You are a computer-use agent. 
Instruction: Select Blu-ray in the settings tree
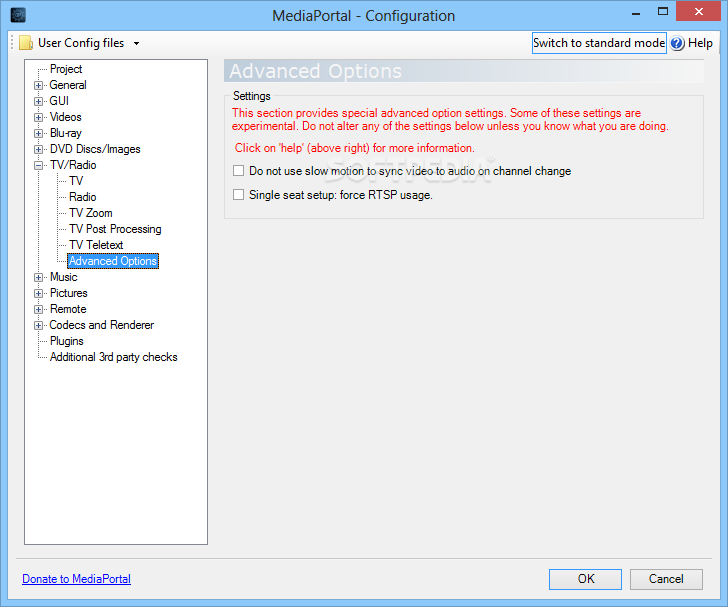click(65, 133)
